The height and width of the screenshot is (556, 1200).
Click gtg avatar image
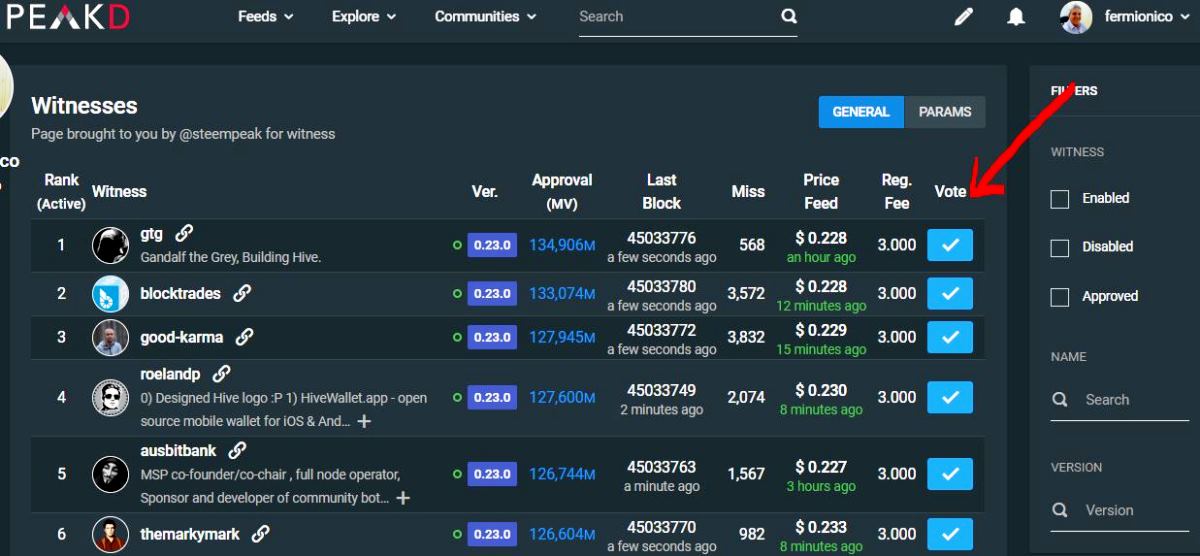(110, 245)
